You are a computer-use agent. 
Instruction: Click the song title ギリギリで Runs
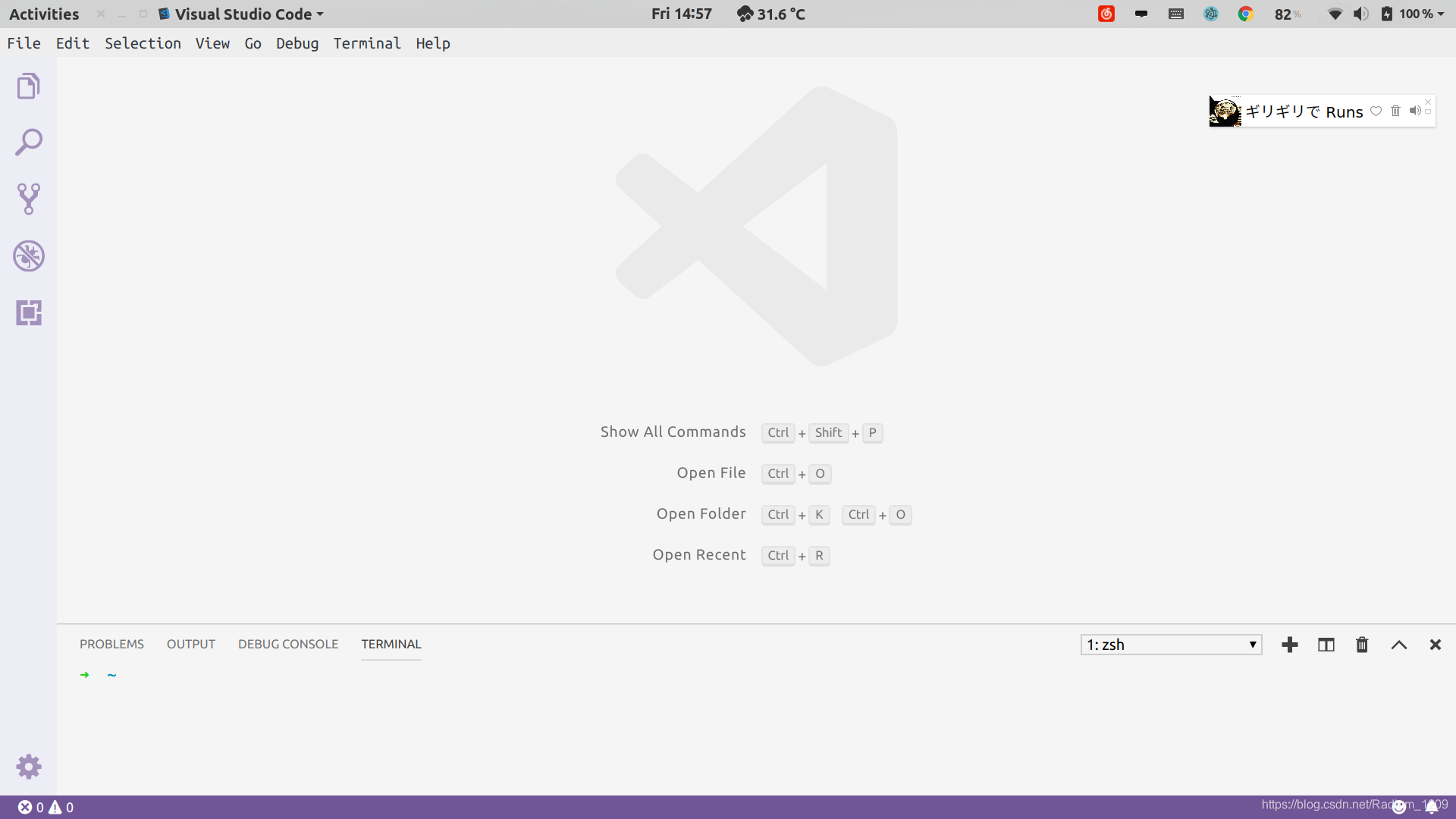pos(1304,111)
